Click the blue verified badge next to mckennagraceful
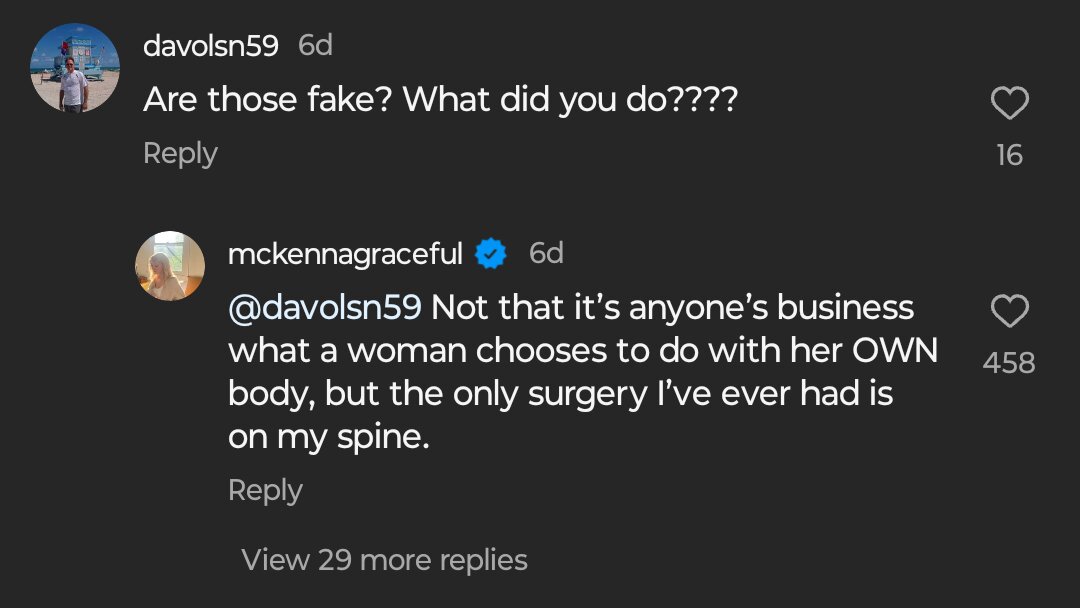Screen dimensions: 1080x608 click(x=490, y=253)
